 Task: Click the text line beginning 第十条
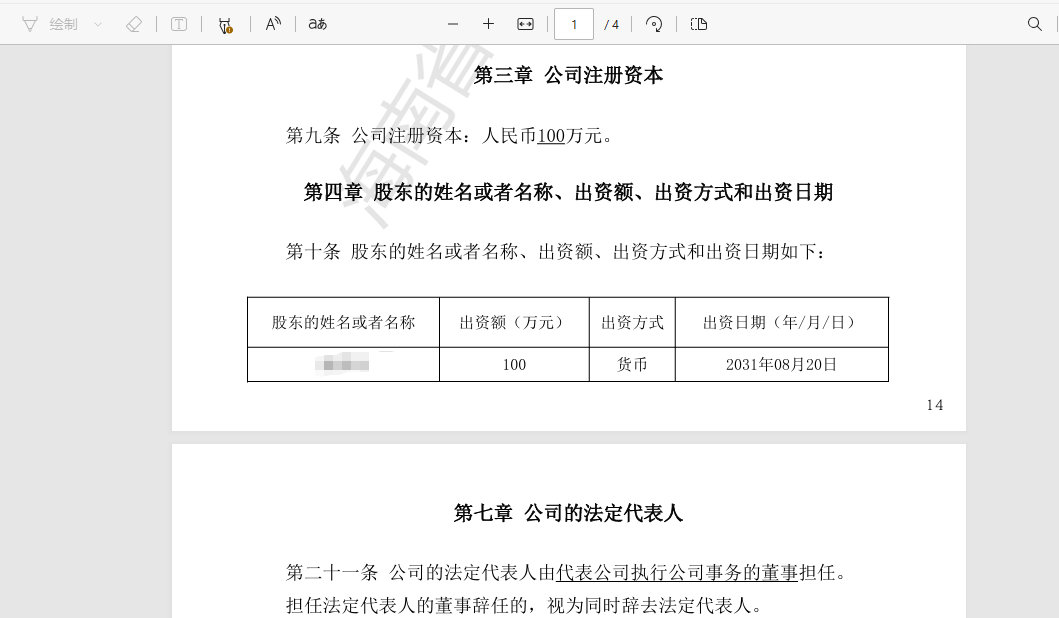click(555, 252)
